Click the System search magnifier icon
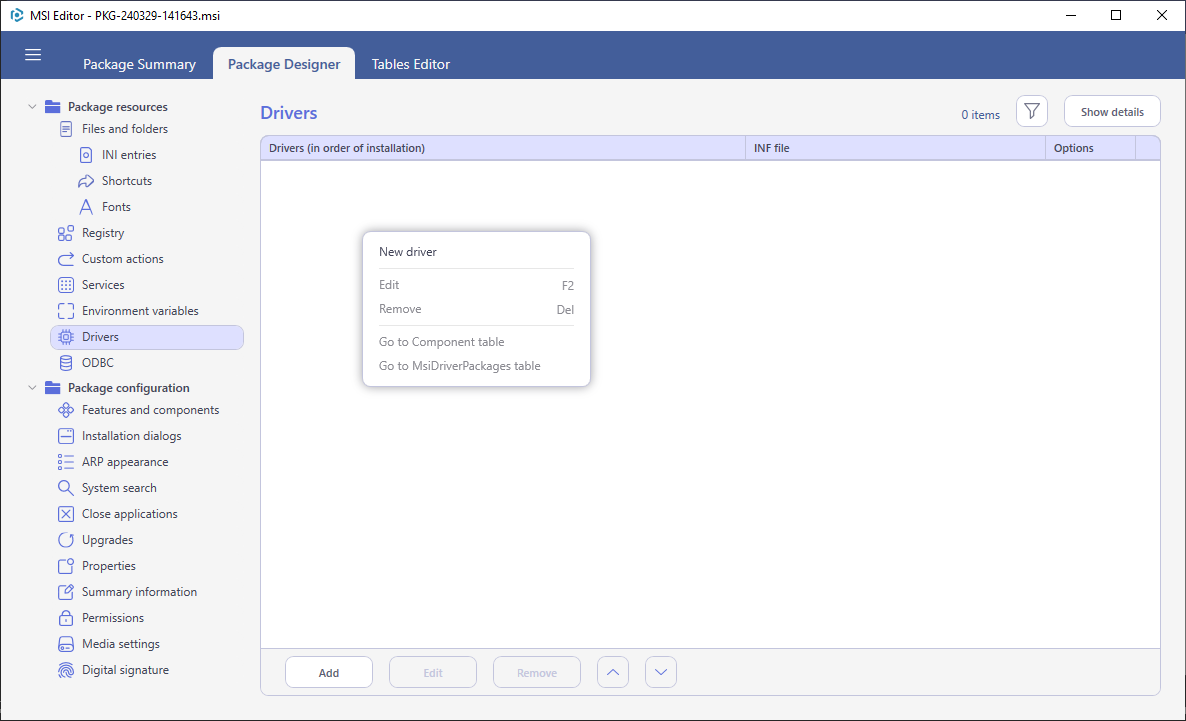Viewport: 1186px width, 721px height. (x=66, y=488)
